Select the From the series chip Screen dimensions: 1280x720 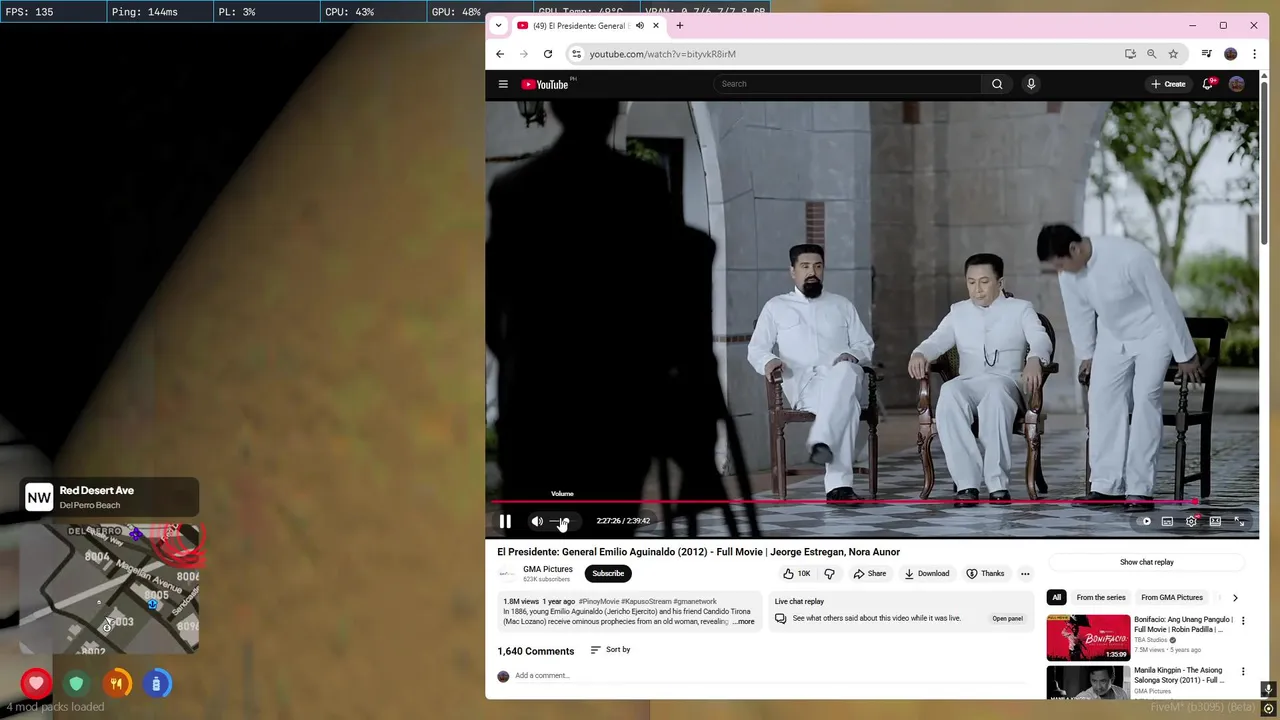pos(1101,598)
